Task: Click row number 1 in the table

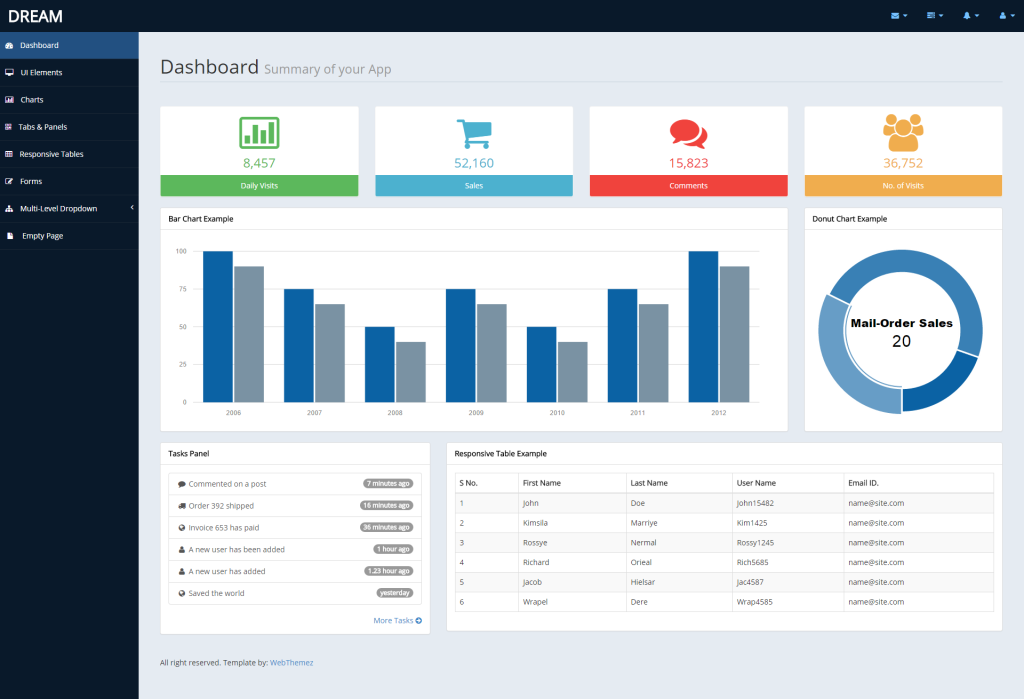Action: 461,502
